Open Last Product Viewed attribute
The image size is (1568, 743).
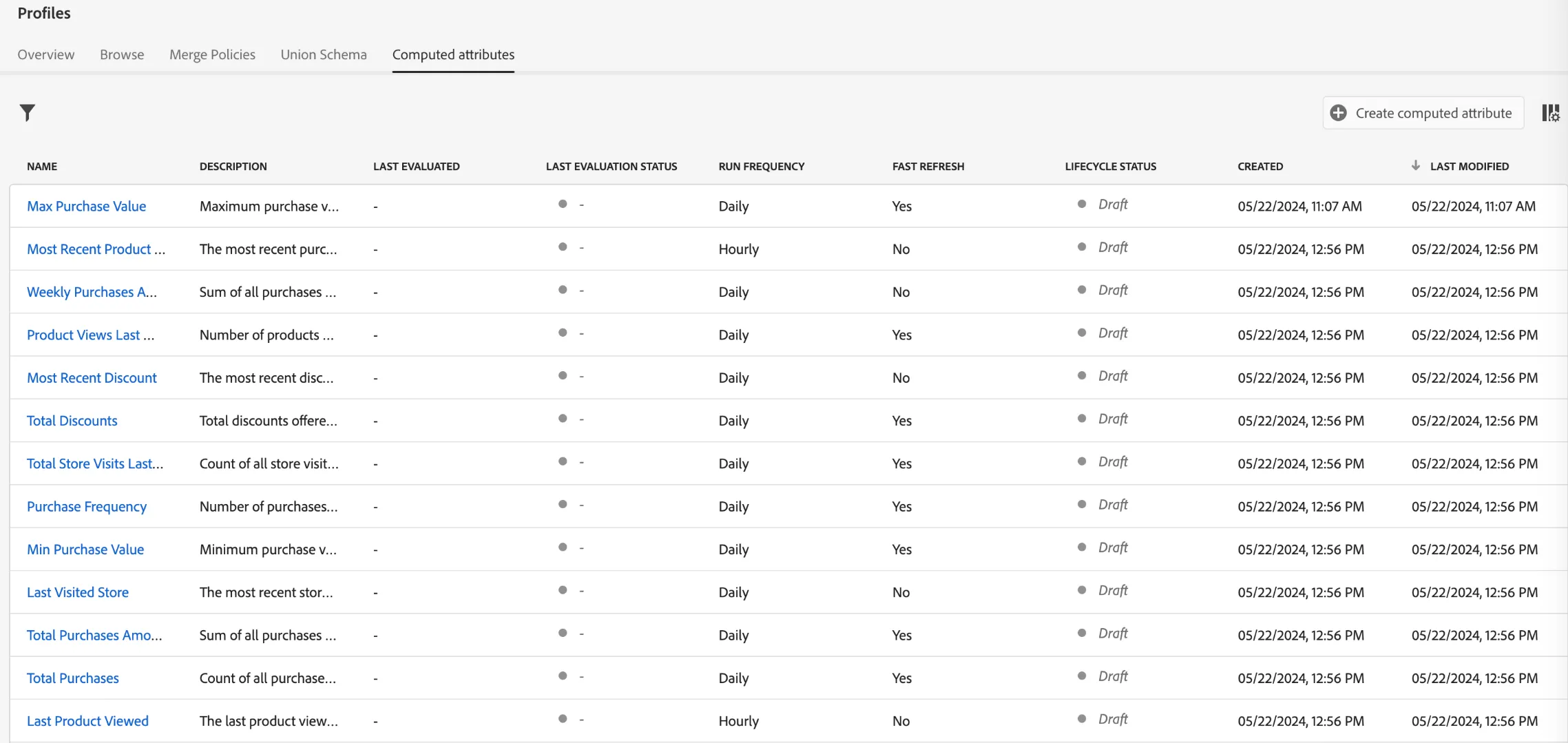tap(88, 721)
